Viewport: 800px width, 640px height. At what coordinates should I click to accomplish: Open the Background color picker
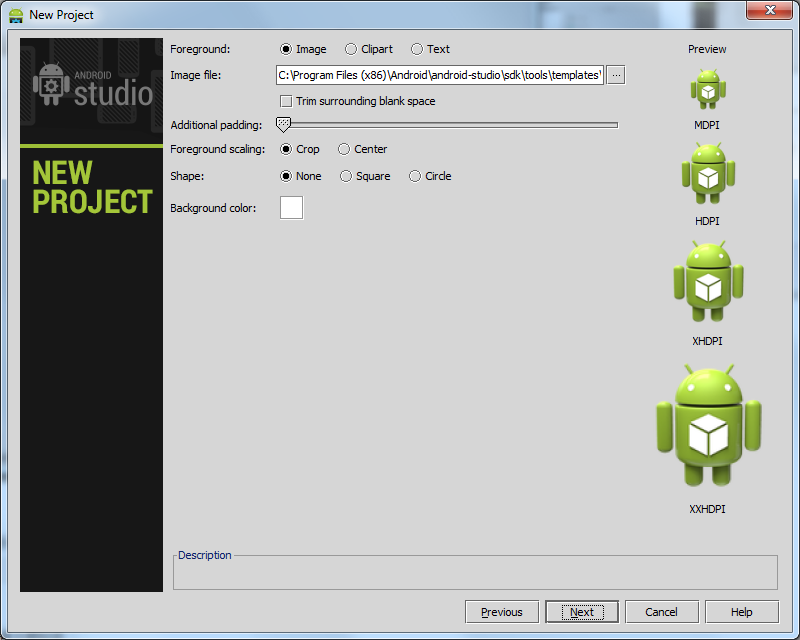[290, 207]
